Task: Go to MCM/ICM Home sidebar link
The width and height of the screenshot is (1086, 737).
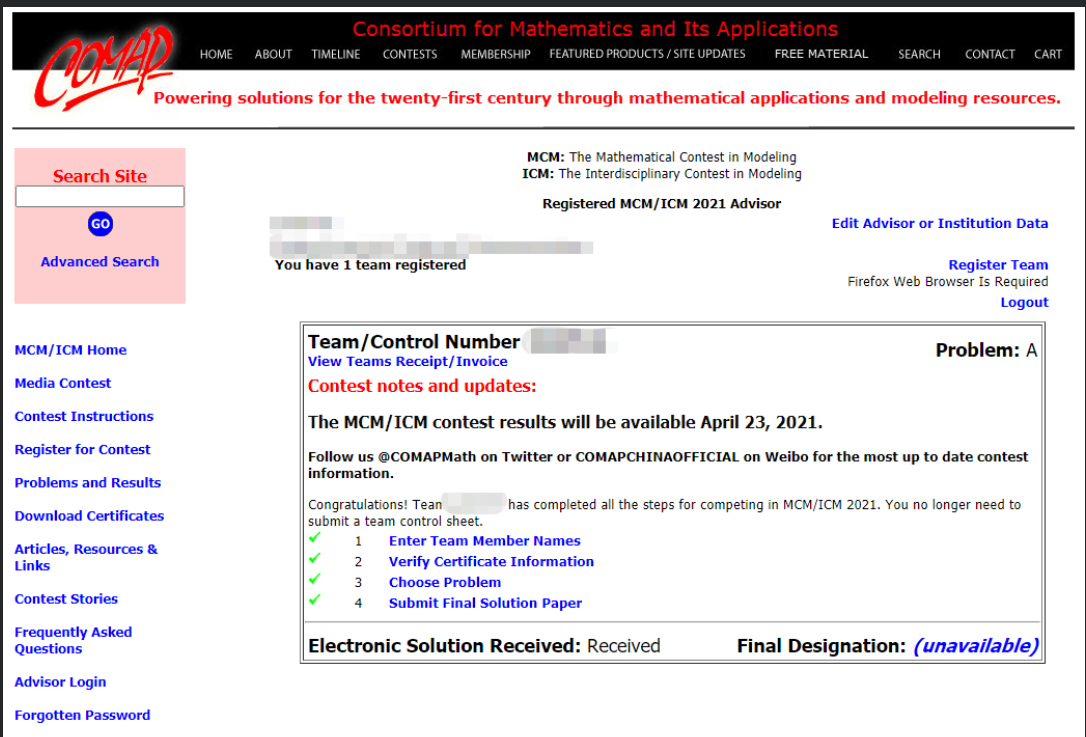Action: (x=71, y=350)
